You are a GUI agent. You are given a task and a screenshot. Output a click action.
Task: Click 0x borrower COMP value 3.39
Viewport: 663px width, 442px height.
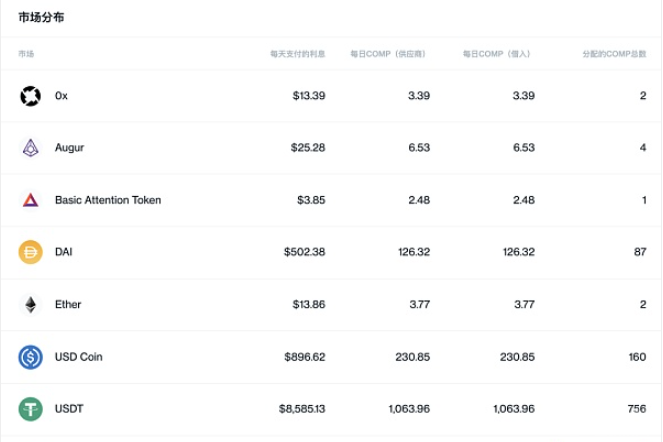pos(524,96)
